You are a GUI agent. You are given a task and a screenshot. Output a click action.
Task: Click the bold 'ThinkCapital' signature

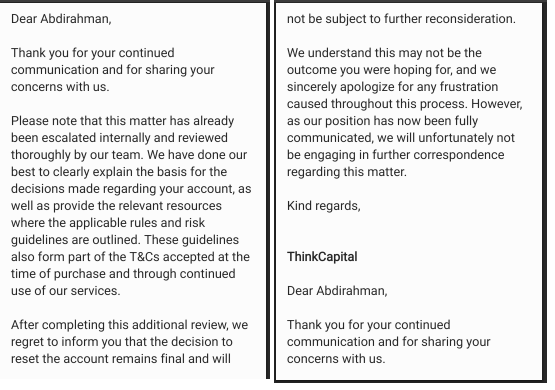[322, 257]
